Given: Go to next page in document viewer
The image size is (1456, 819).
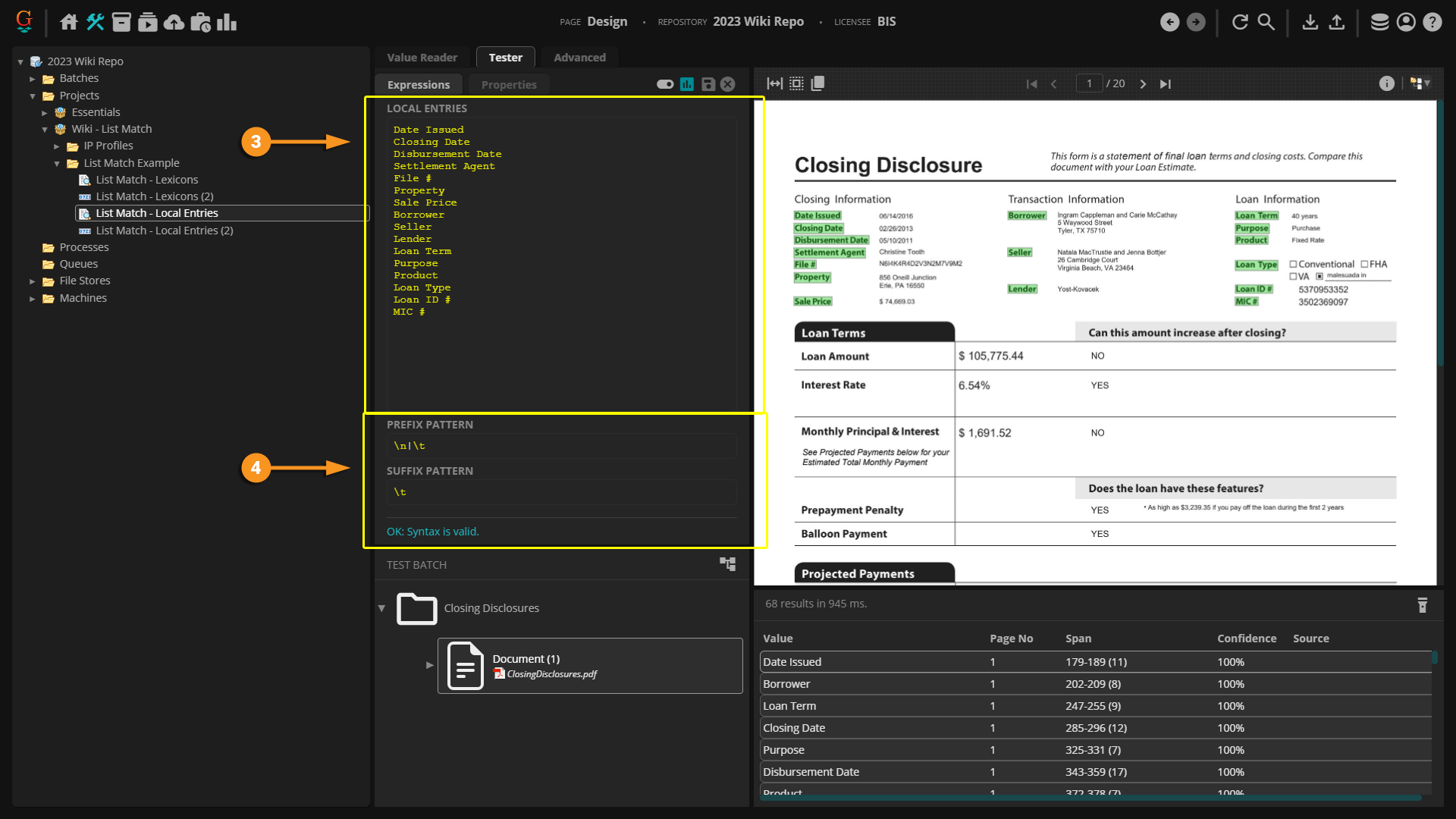Looking at the screenshot, I should click(1143, 83).
